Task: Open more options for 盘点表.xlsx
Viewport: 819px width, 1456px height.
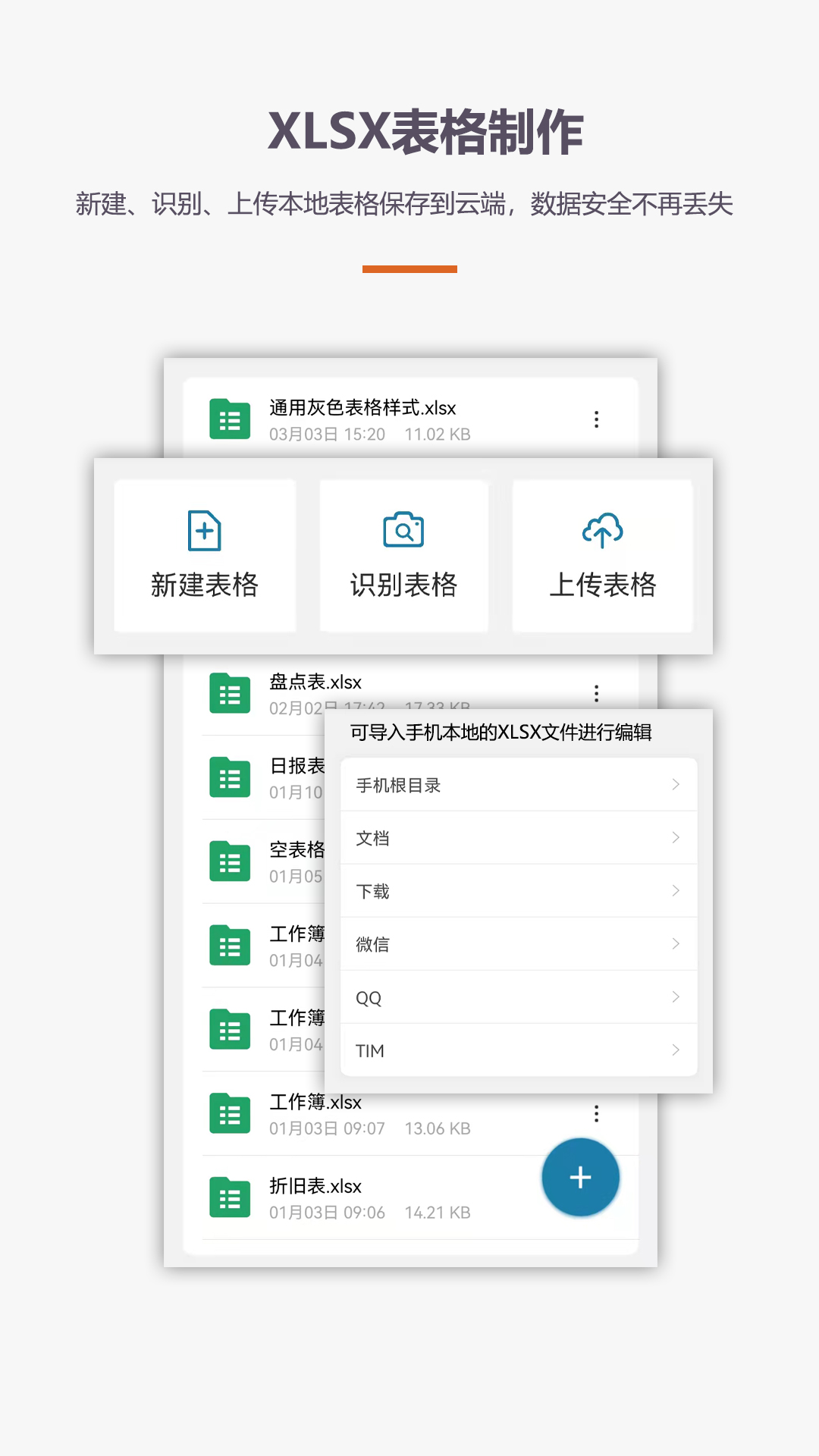Action: 597,693
